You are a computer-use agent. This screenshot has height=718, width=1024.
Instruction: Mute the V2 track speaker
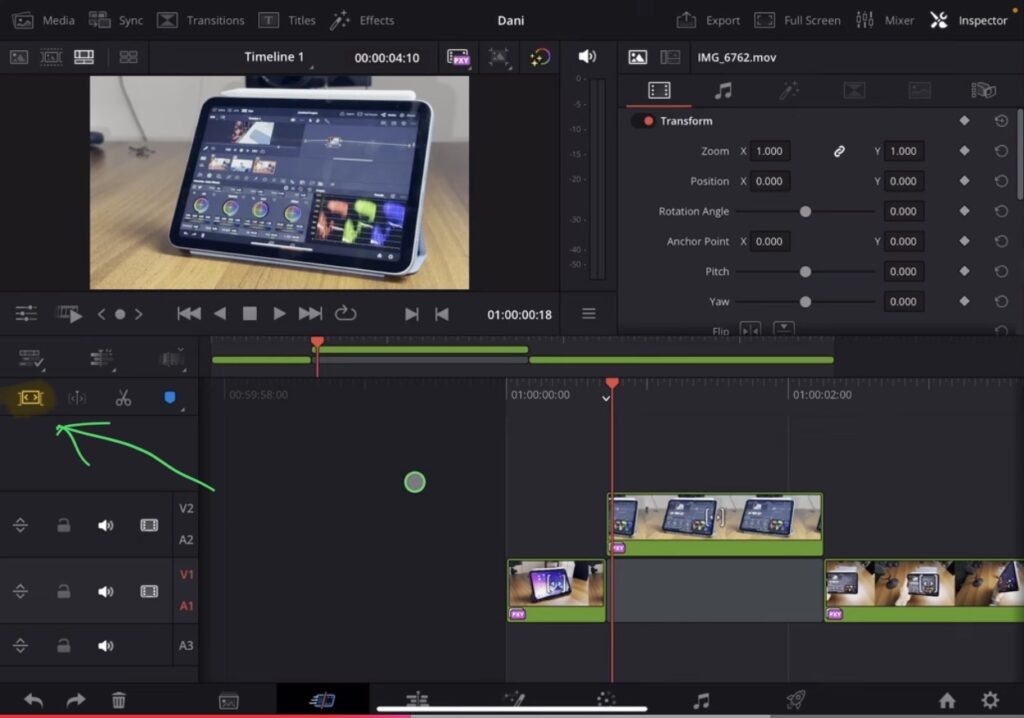(x=105, y=525)
